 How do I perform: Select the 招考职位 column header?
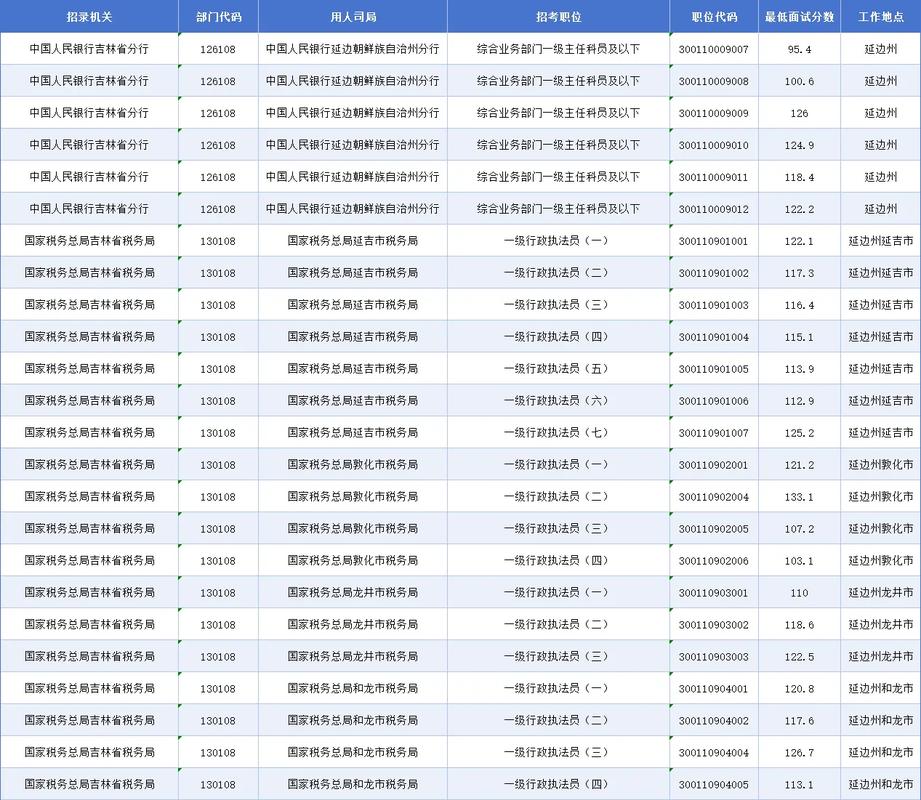pos(558,17)
